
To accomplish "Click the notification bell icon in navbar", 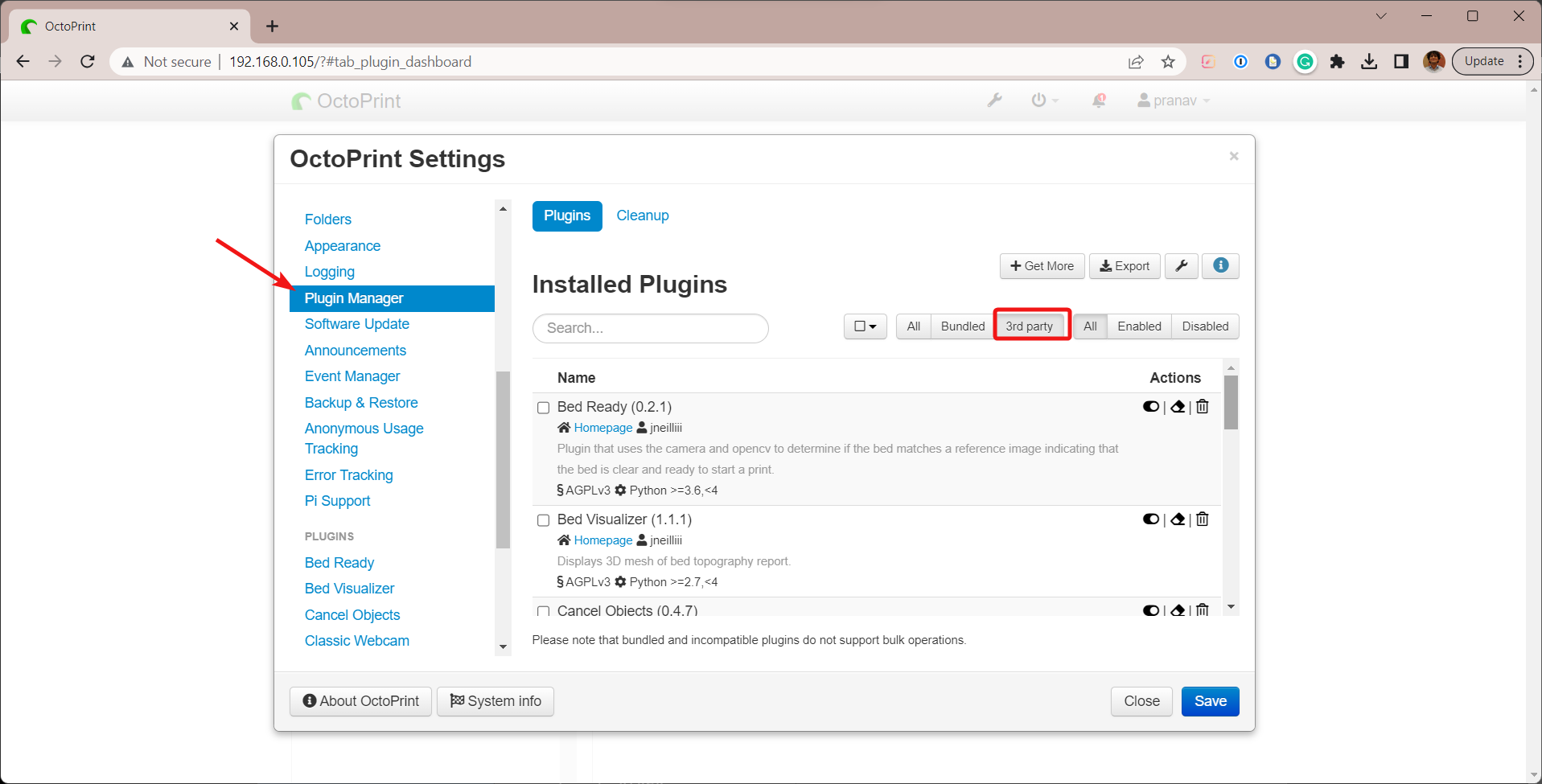I will [x=1099, y=101].
